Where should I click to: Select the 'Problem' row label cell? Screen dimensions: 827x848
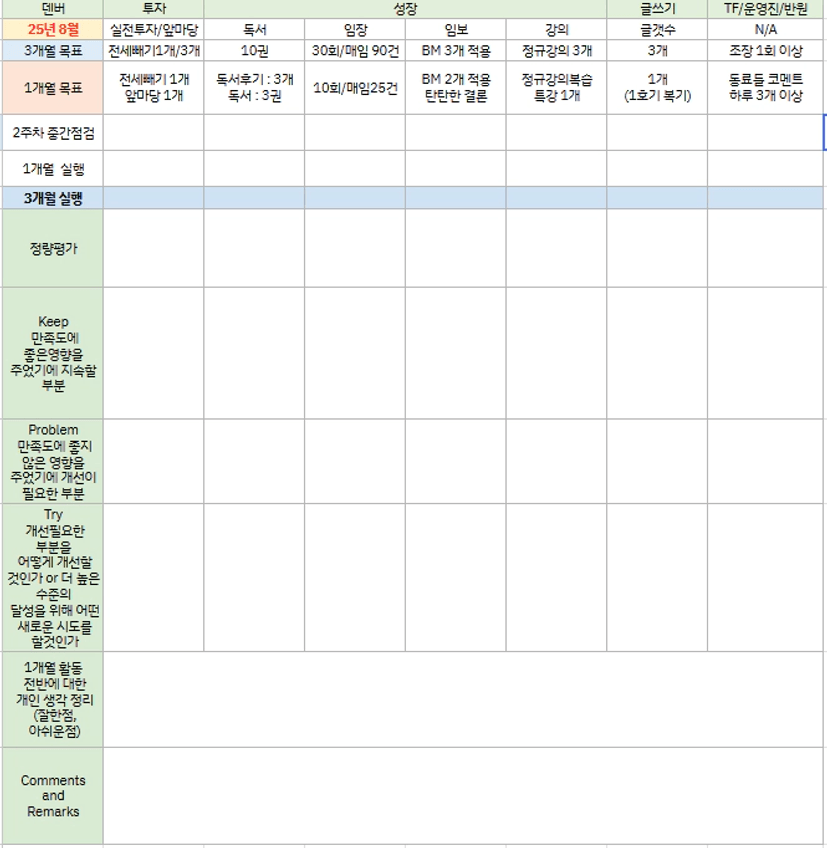pos(52,461)
